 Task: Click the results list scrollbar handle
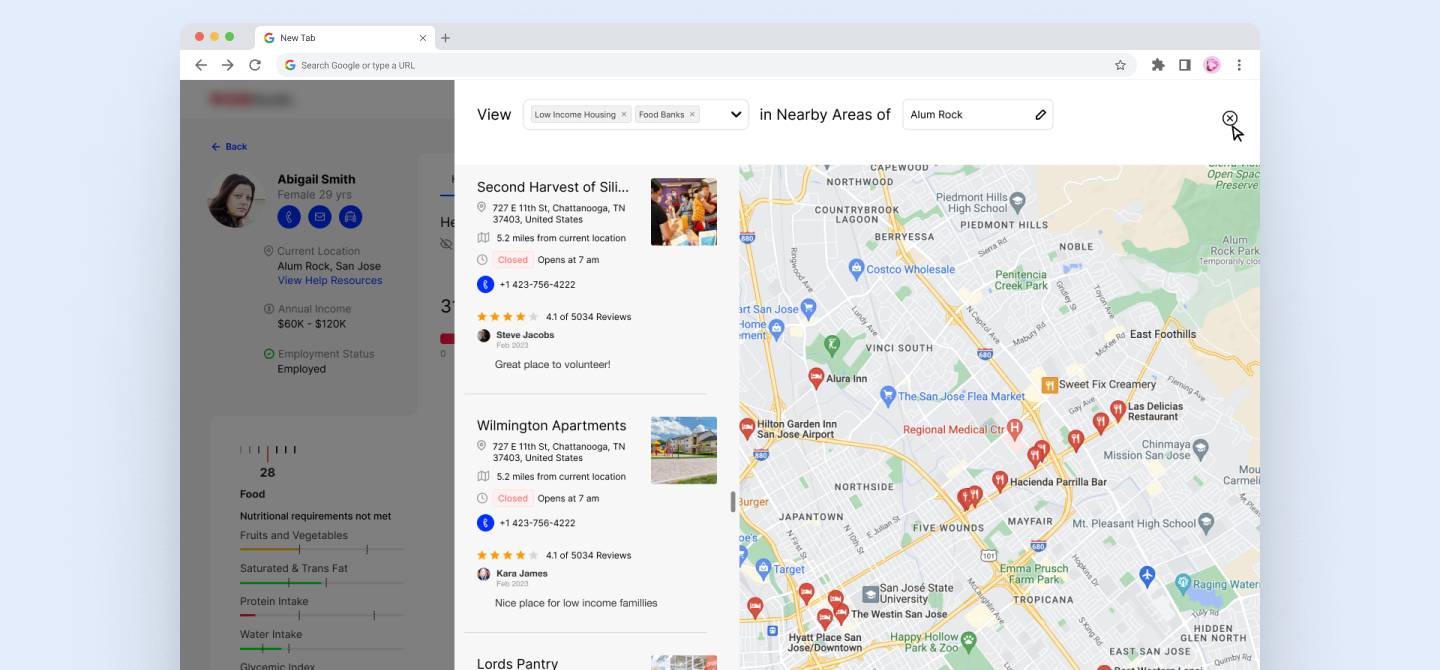click(x=733, y=502)
